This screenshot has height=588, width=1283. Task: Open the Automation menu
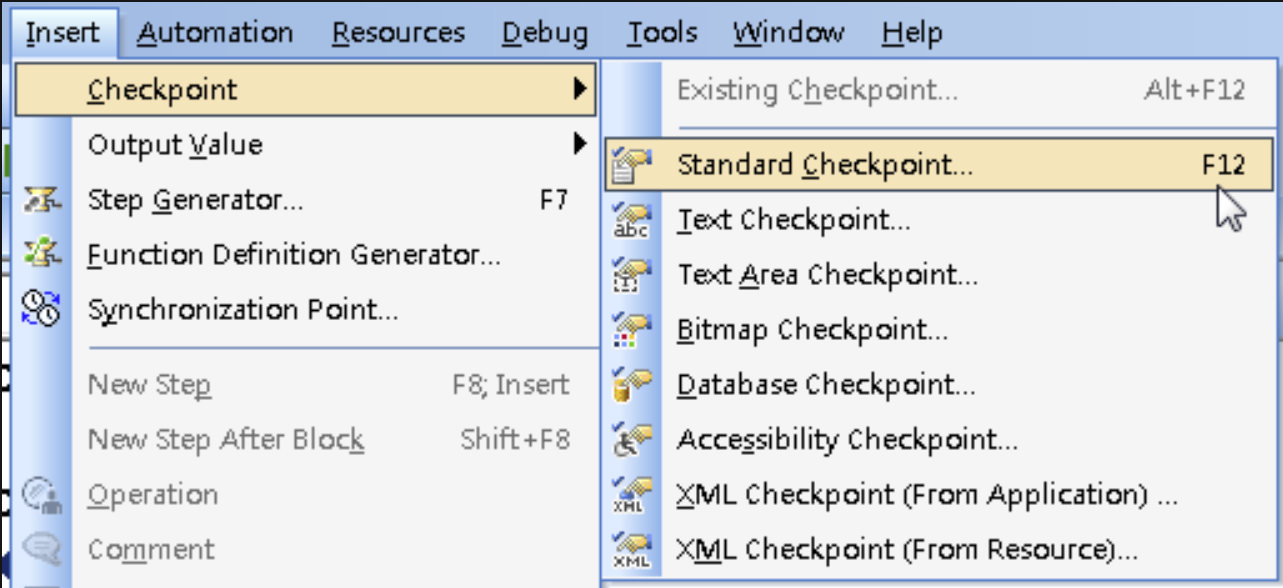pos(215,33)
